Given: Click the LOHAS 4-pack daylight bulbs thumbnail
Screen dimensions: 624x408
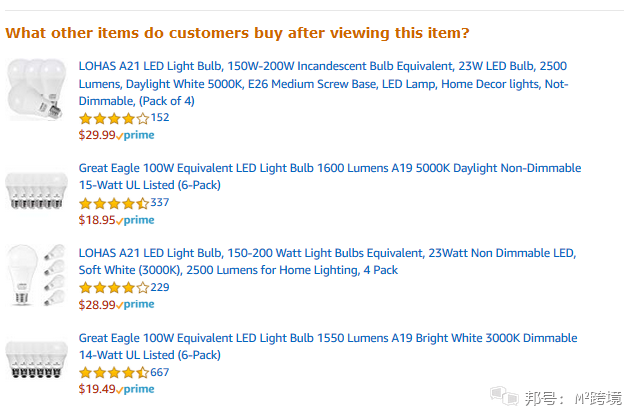Looking at the screenshot, I should tap(36, 89).
